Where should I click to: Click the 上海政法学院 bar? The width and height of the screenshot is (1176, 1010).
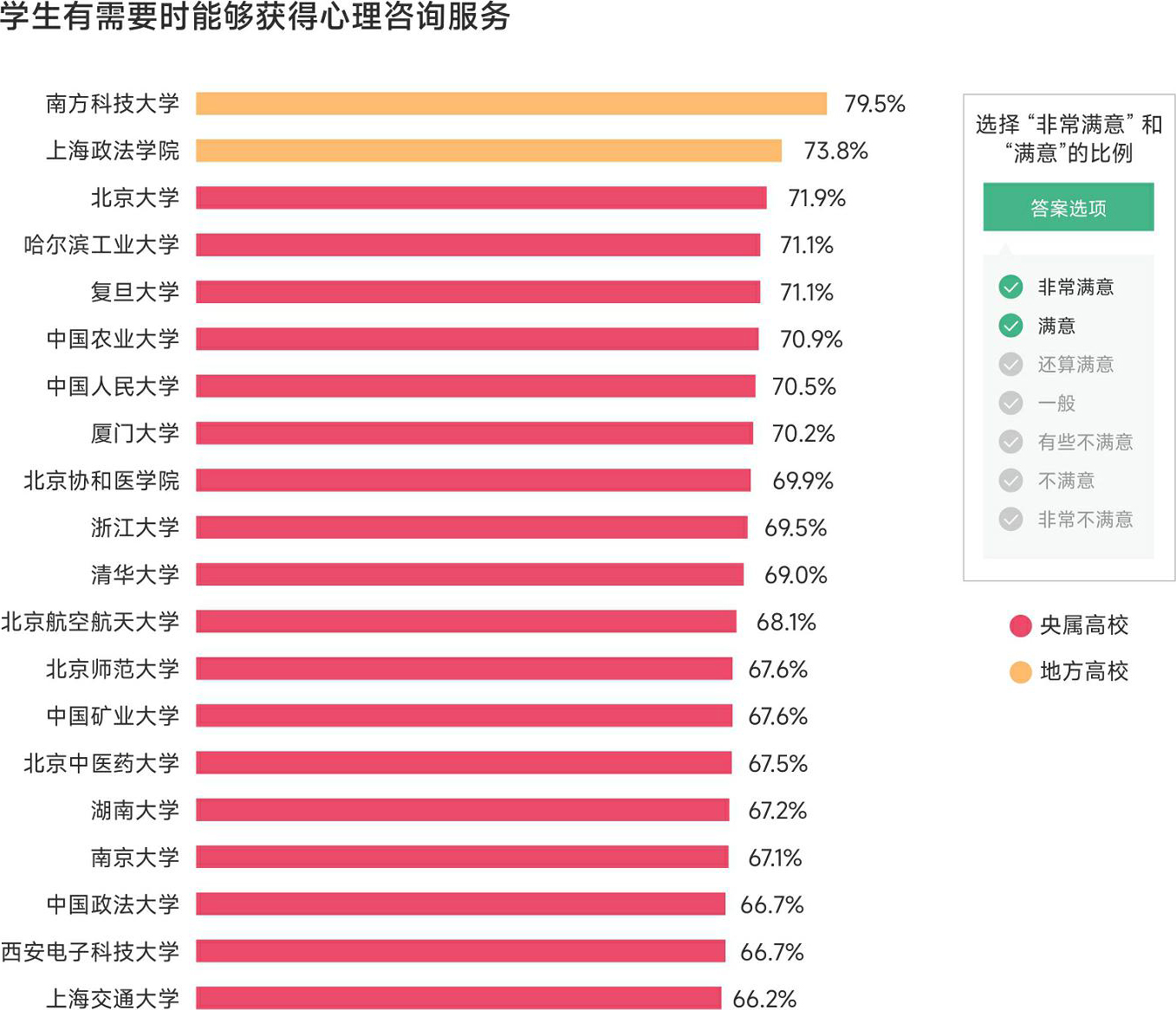[489, 151]
